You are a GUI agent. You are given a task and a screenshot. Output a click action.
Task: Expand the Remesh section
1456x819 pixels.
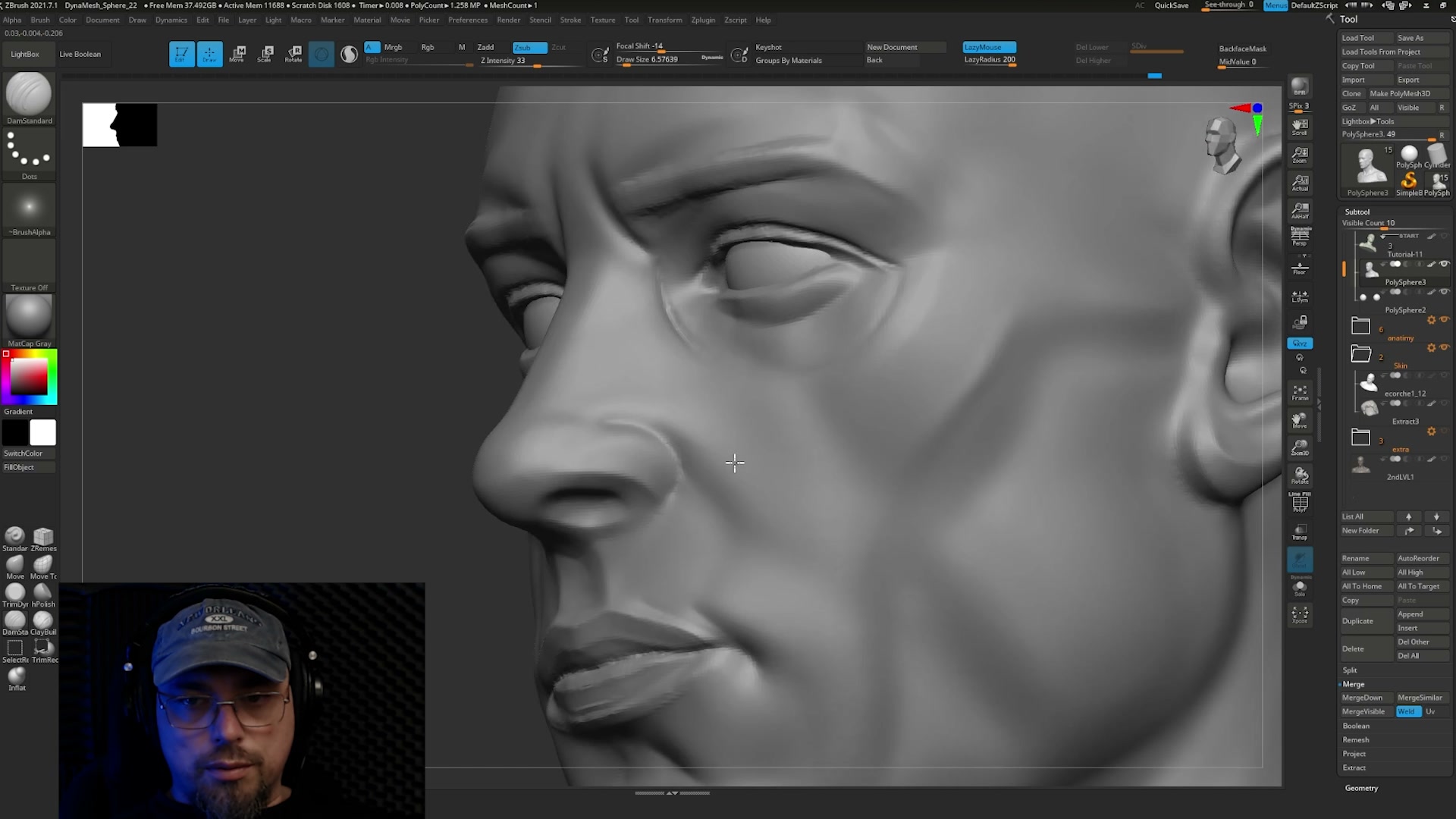coord(1356,739)
